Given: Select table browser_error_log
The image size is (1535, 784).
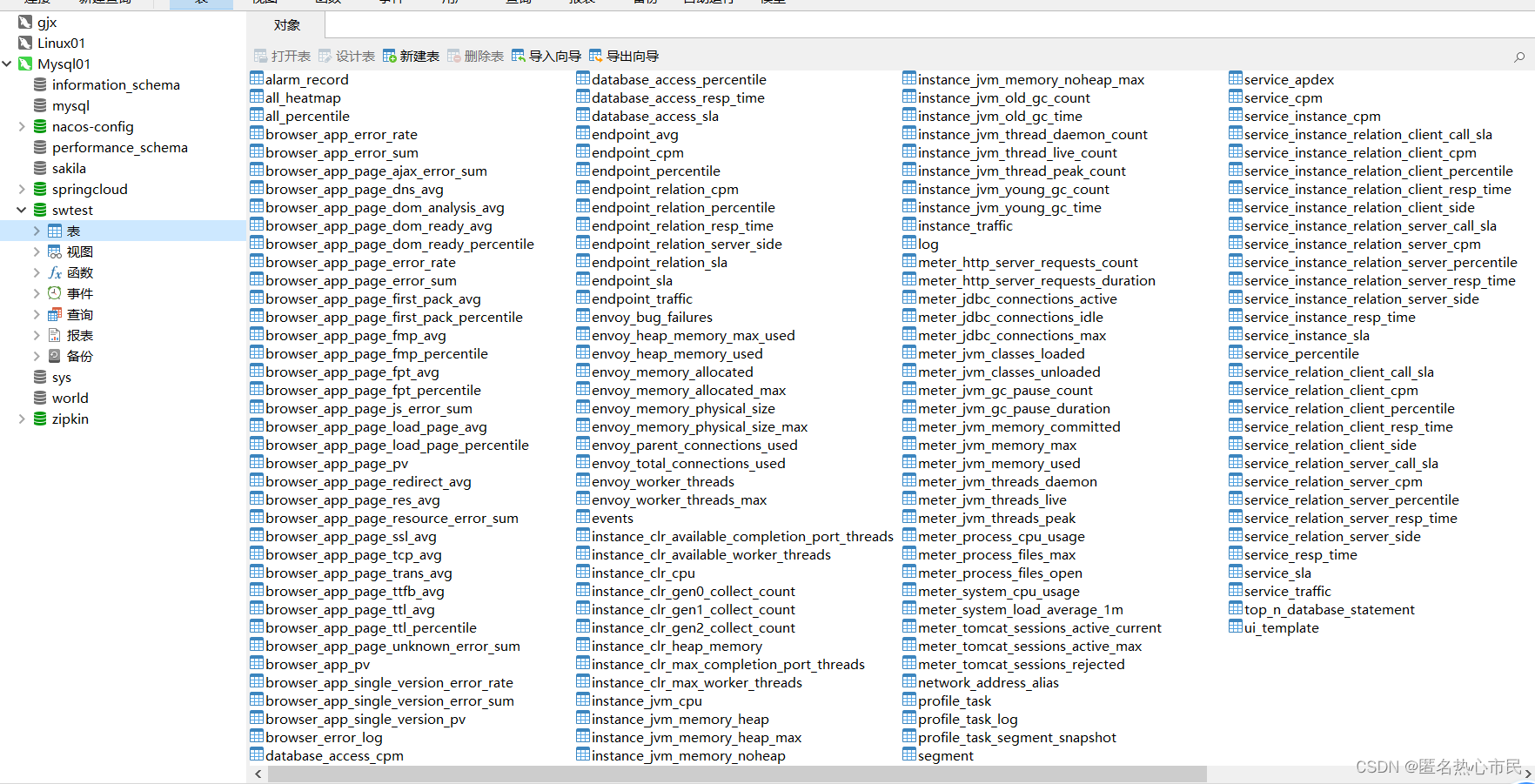Looking at the screenshot, I should tap(324, 737).
